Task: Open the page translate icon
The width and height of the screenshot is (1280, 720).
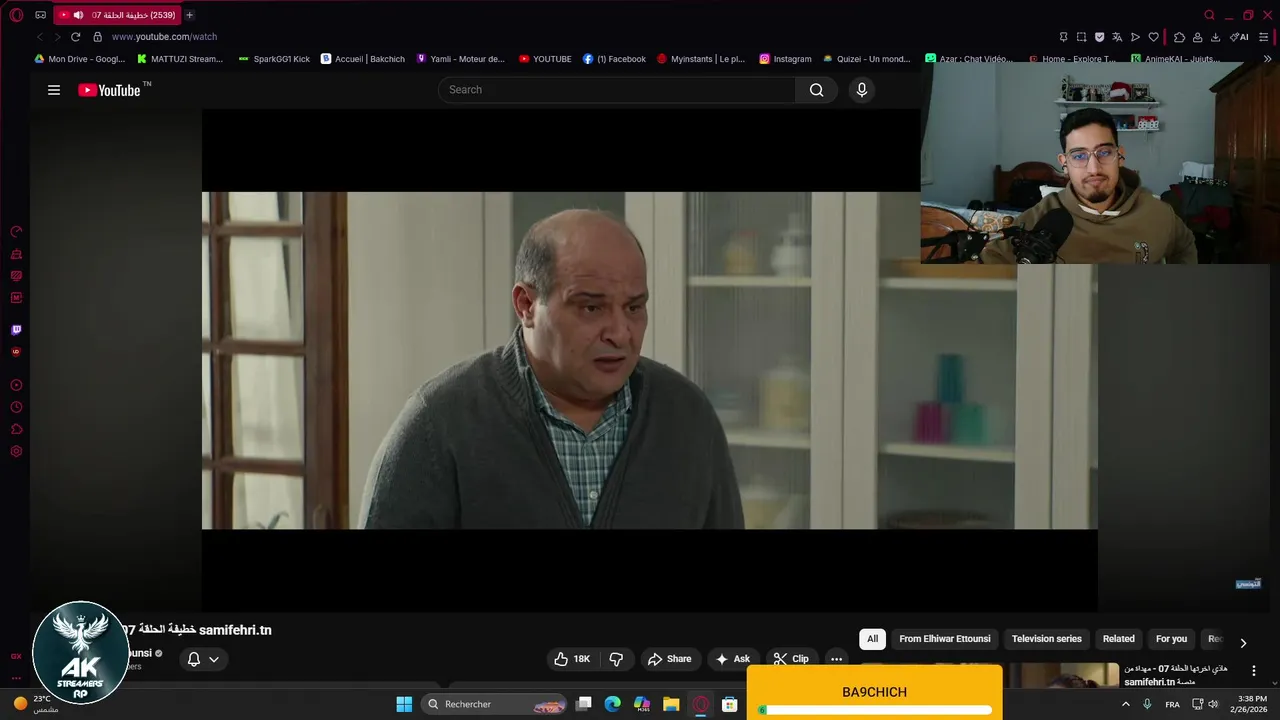Action: pyautogui.click(x=1117, y=37)
